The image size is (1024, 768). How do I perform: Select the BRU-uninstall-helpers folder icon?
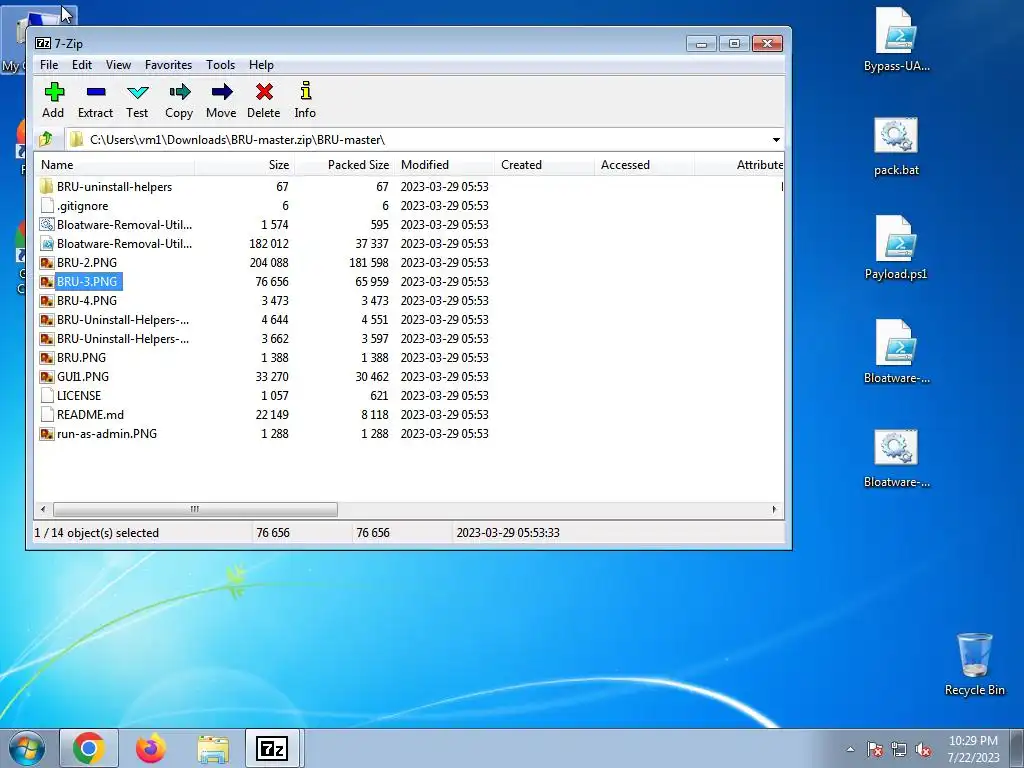[46, 187]
